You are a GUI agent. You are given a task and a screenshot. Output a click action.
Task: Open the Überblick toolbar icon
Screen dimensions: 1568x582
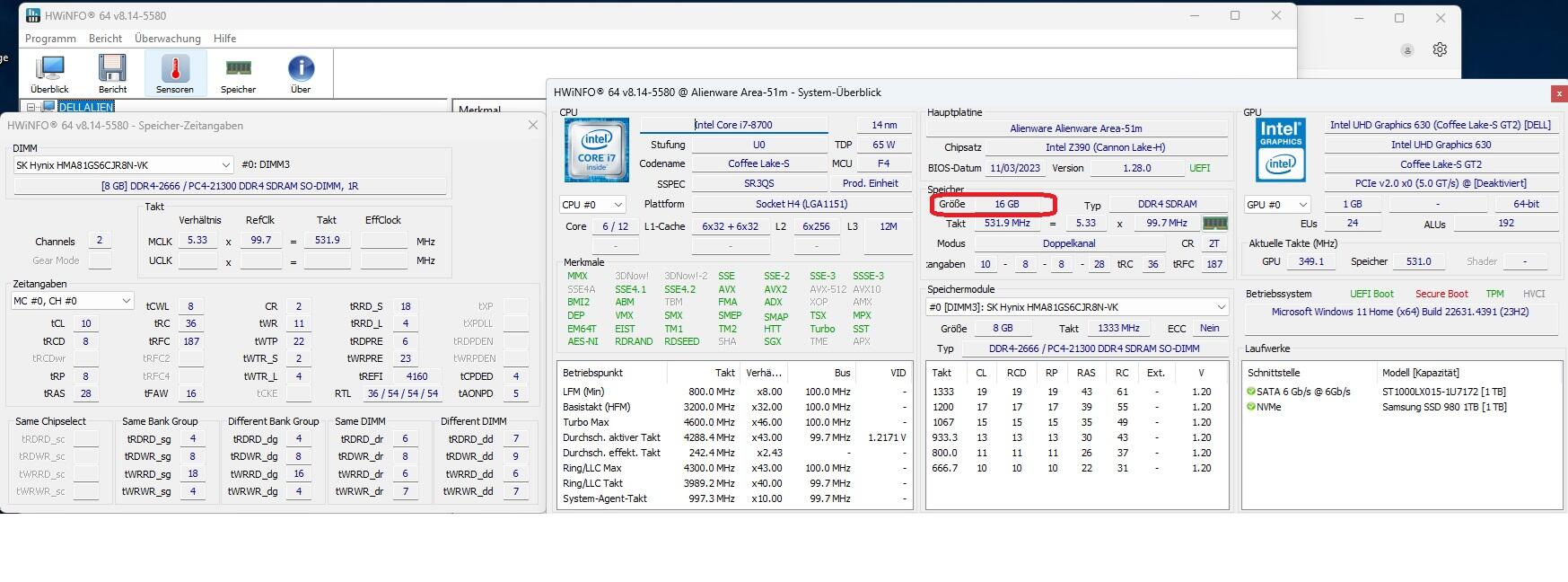(49, 74)
